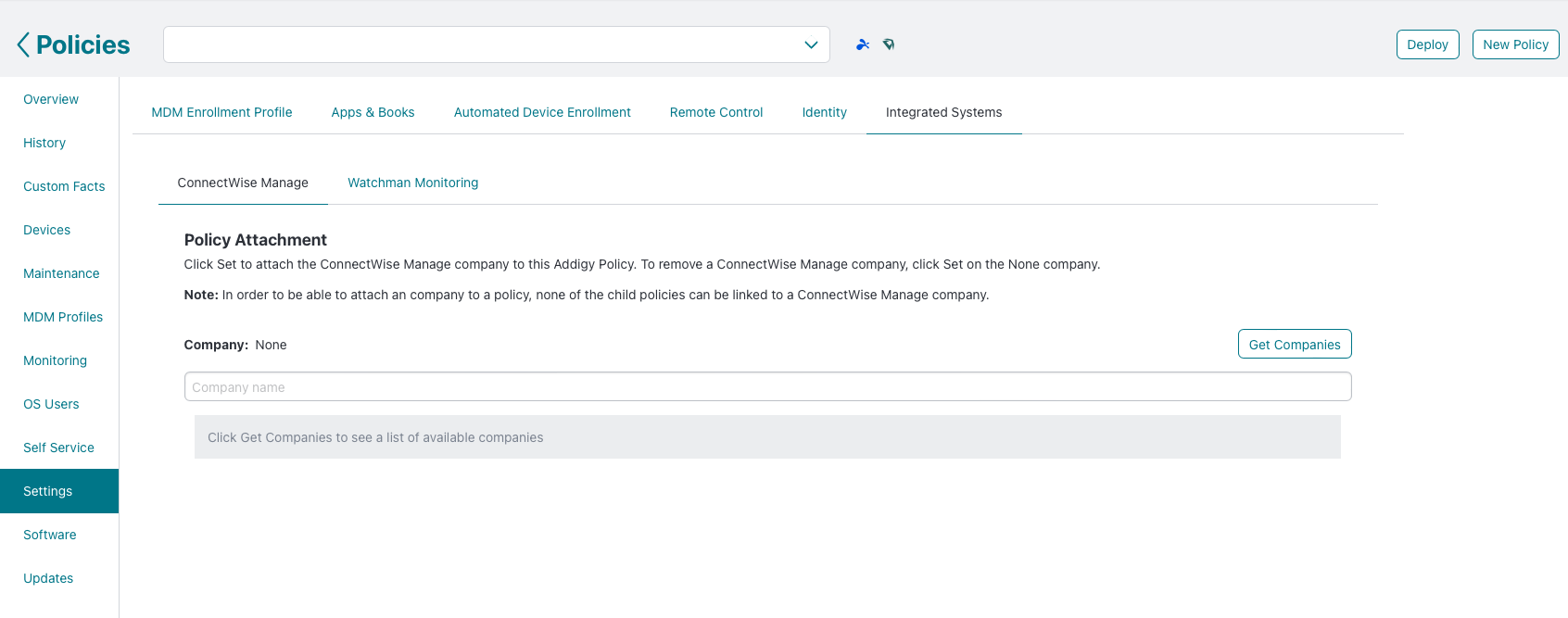Click the 'Click Set to attach' instruction text

(642, 264)
